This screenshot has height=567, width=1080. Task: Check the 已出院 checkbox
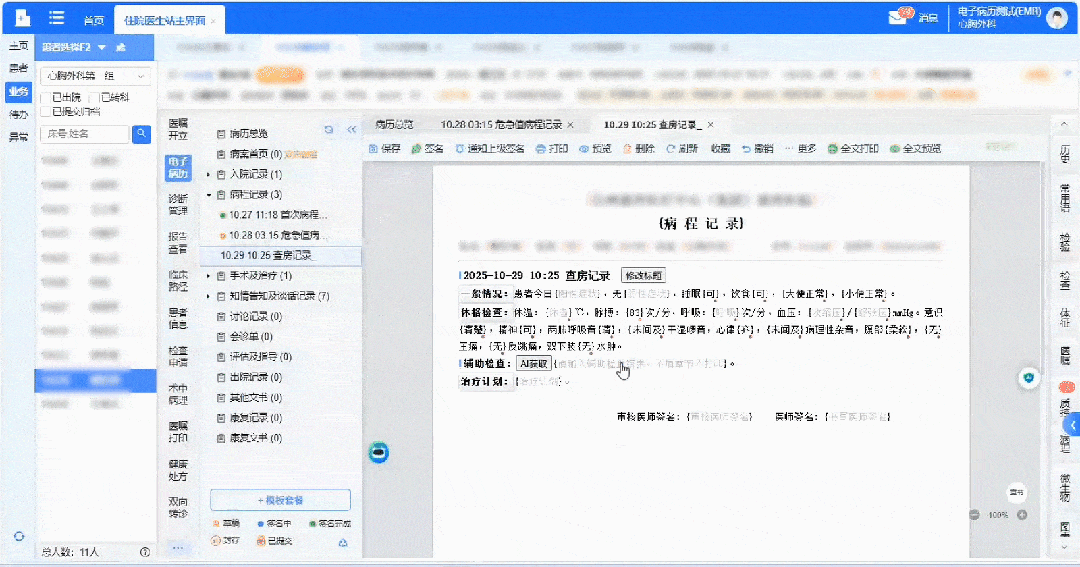[x=45, y=97]
